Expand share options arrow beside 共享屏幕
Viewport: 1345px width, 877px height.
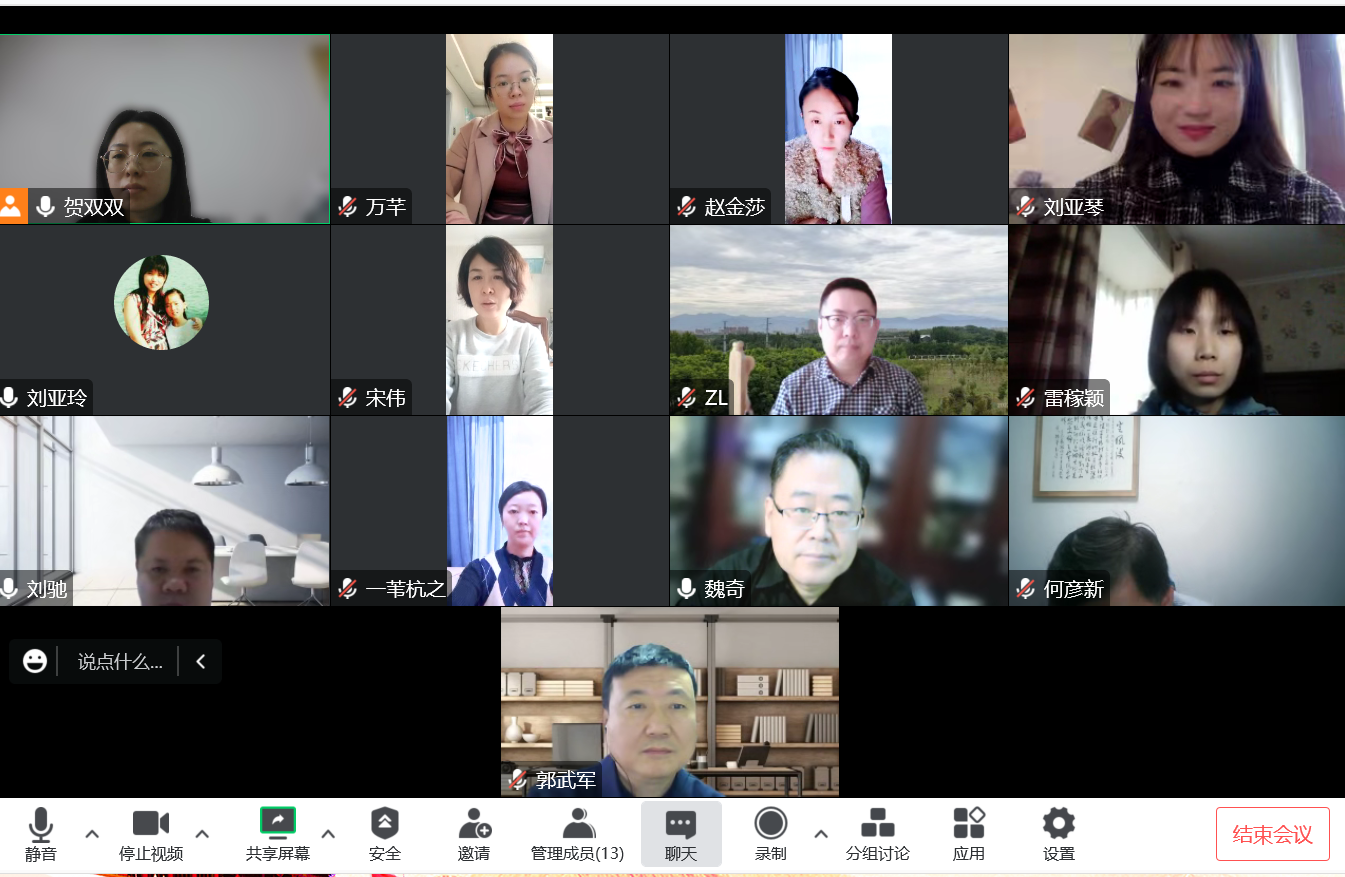pos(328,833)
